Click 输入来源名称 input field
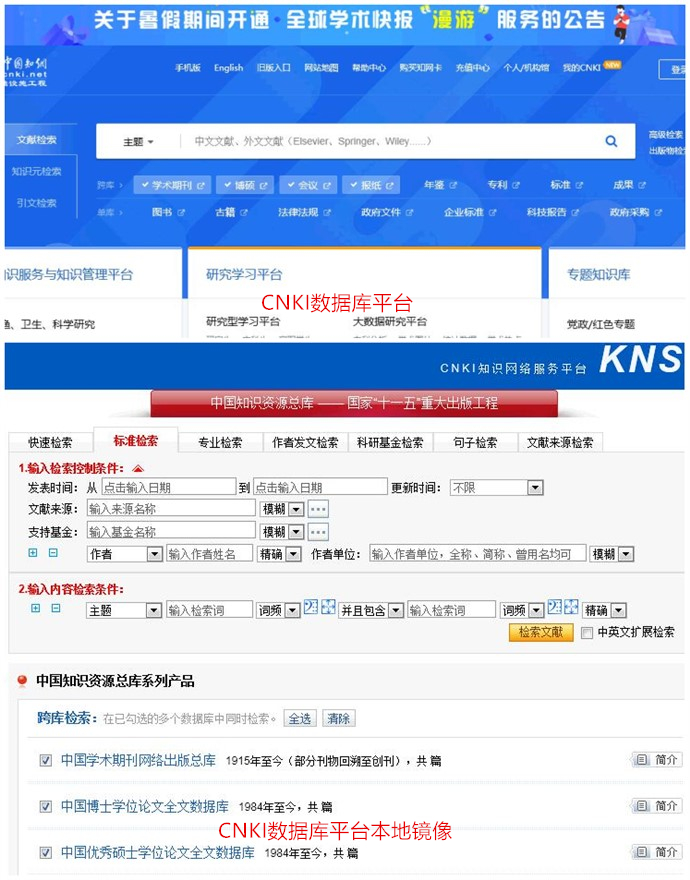This screenshot has height=880, width=690. pyautogui.click(x=171, y=508)
